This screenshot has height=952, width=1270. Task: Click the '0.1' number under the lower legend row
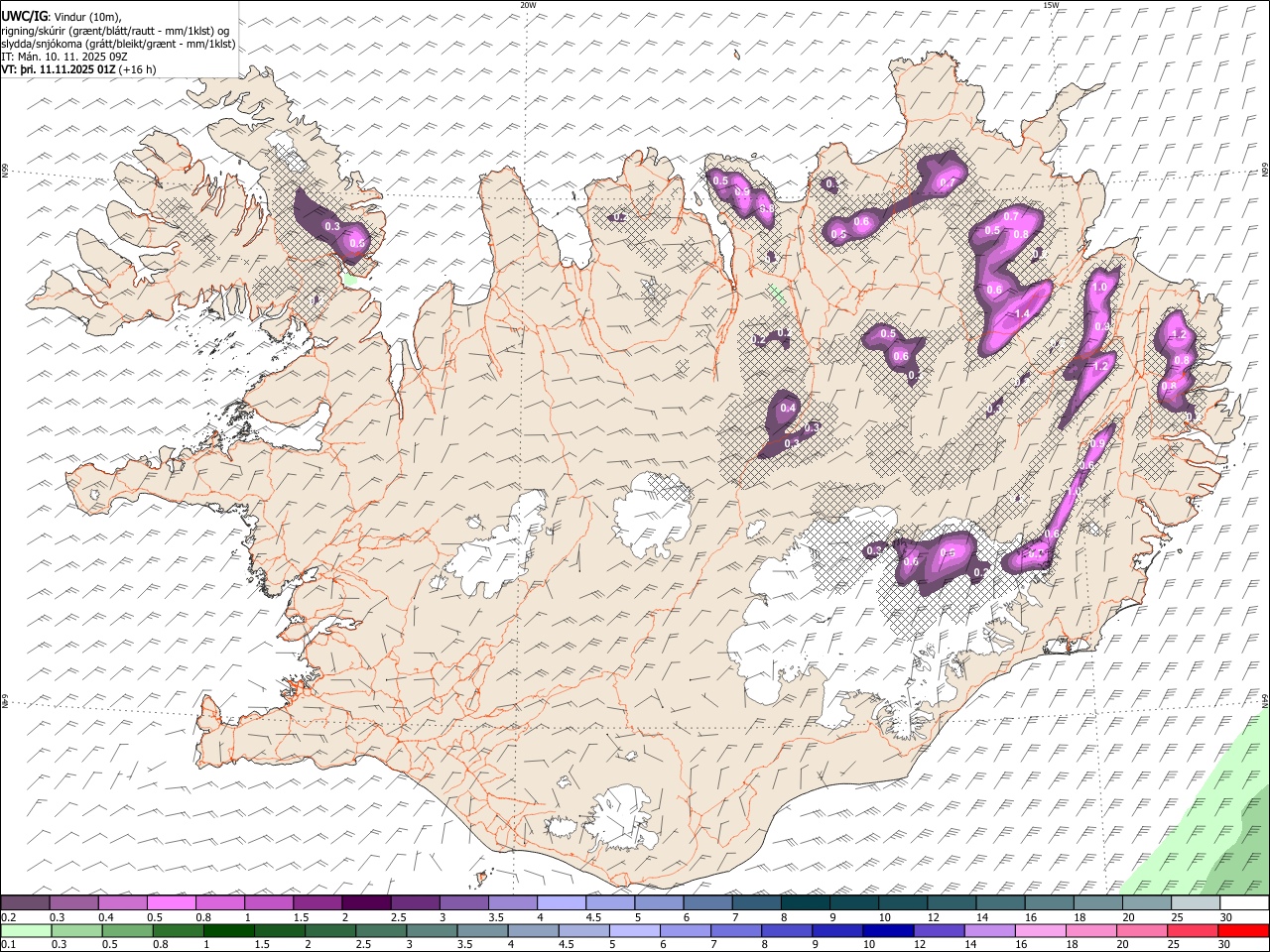click(x=9, y=945)
